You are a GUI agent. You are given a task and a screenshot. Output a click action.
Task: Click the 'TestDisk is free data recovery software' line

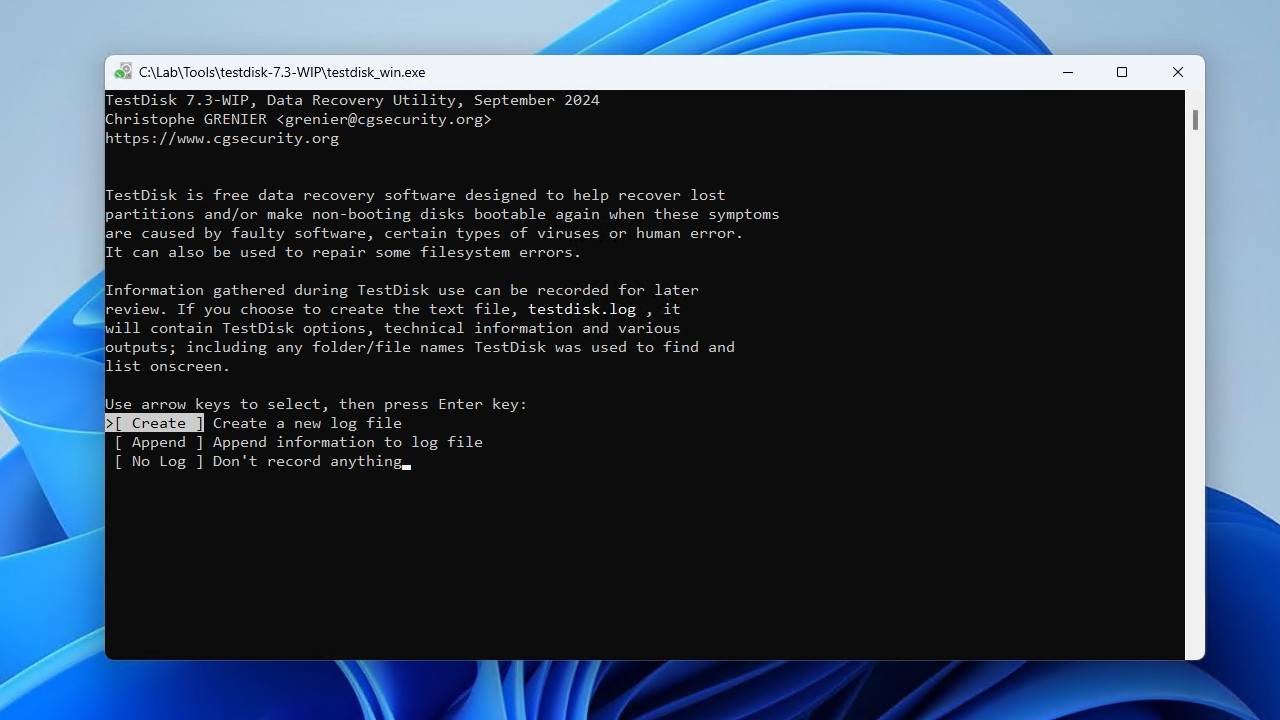click(x=415, y=195)
